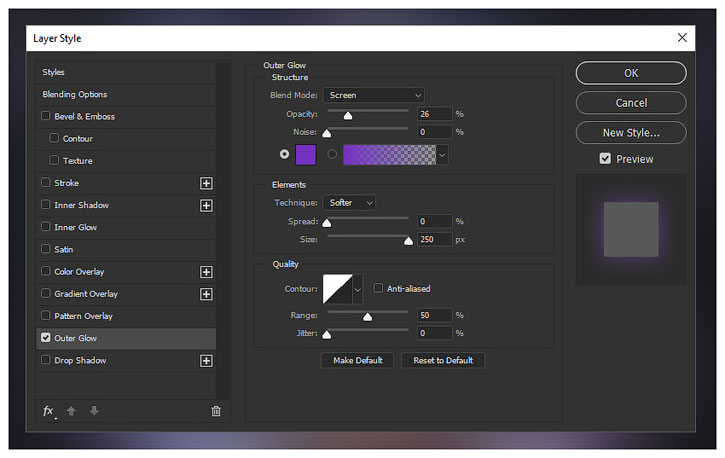Move effect up with arrow icon

pos(71,411)
